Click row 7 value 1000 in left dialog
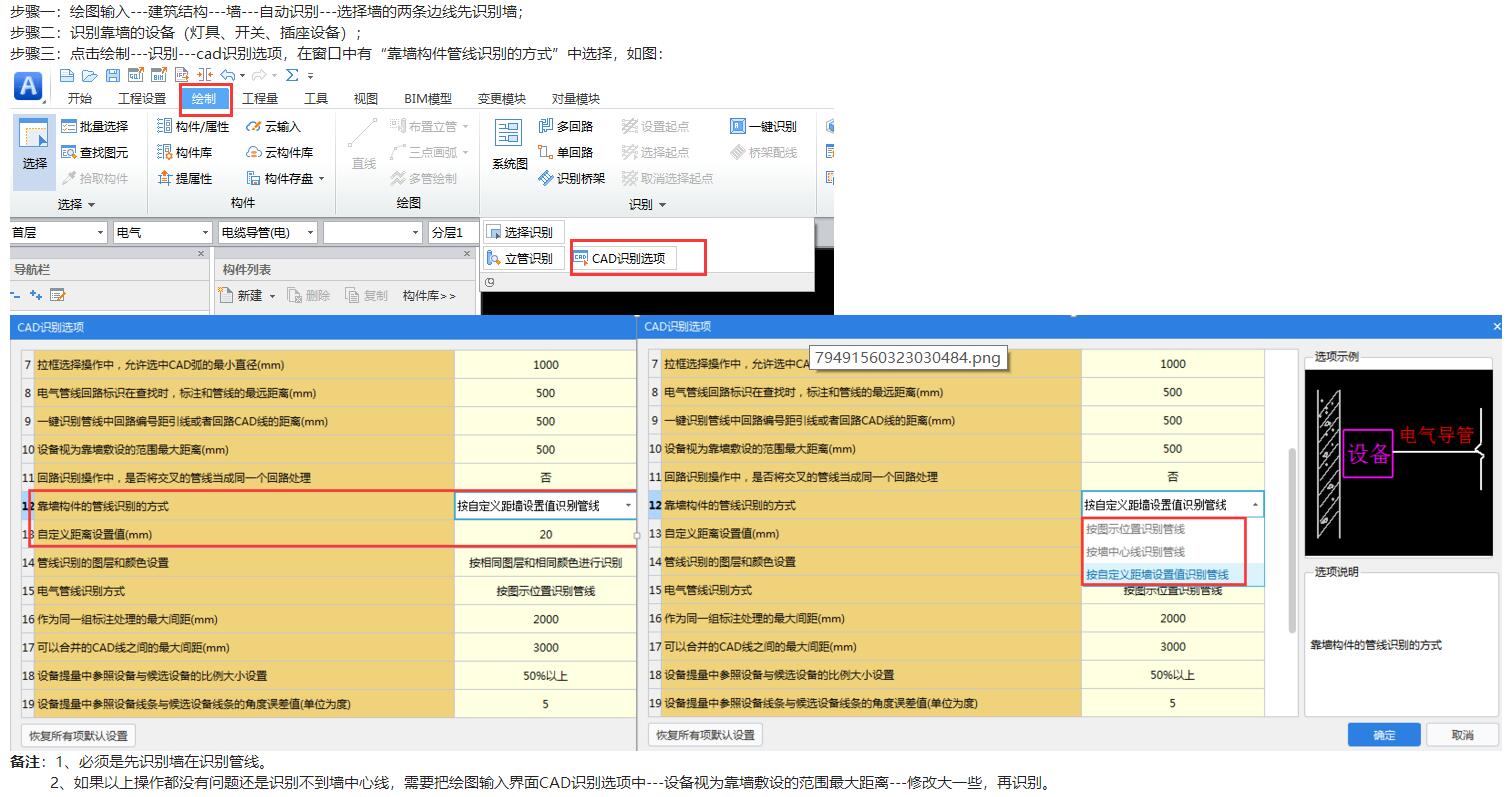Screen dimensions: 1509x797 click(545, 365)
